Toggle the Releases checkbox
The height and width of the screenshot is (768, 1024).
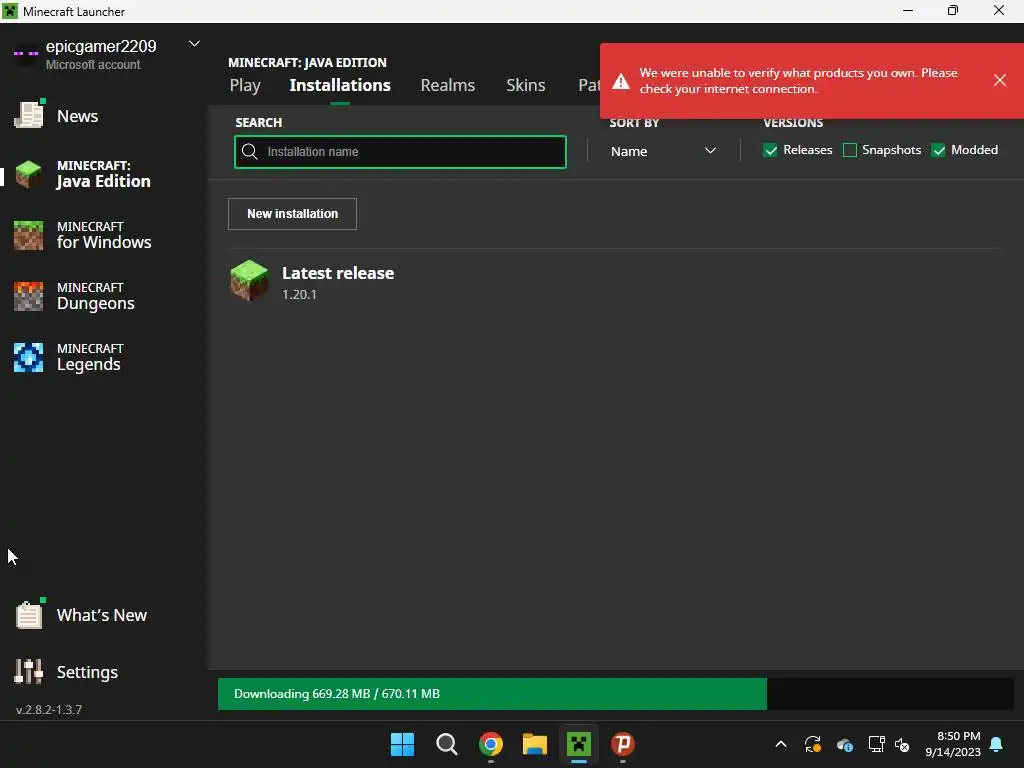click(x=771, y=150)
